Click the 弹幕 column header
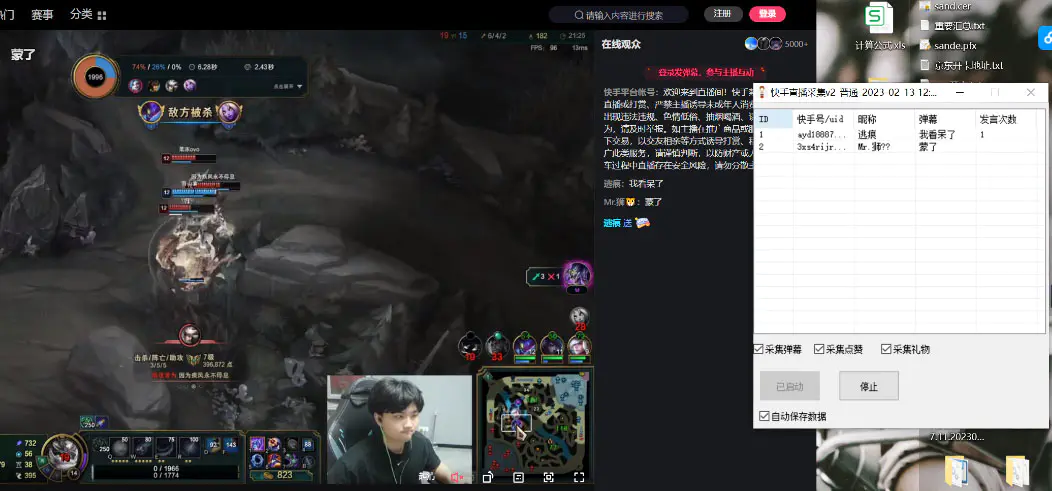1052x491 pixels. tap(945, 119)
